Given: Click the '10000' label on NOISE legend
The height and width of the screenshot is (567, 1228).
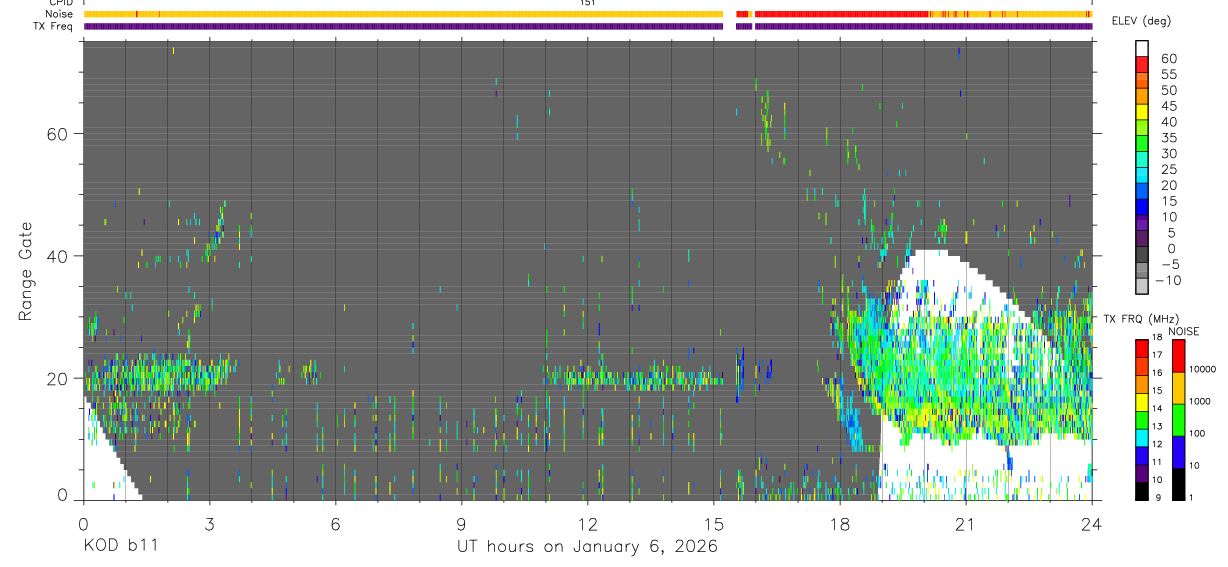Looking at the screenshot, I should coord(1203,369).
